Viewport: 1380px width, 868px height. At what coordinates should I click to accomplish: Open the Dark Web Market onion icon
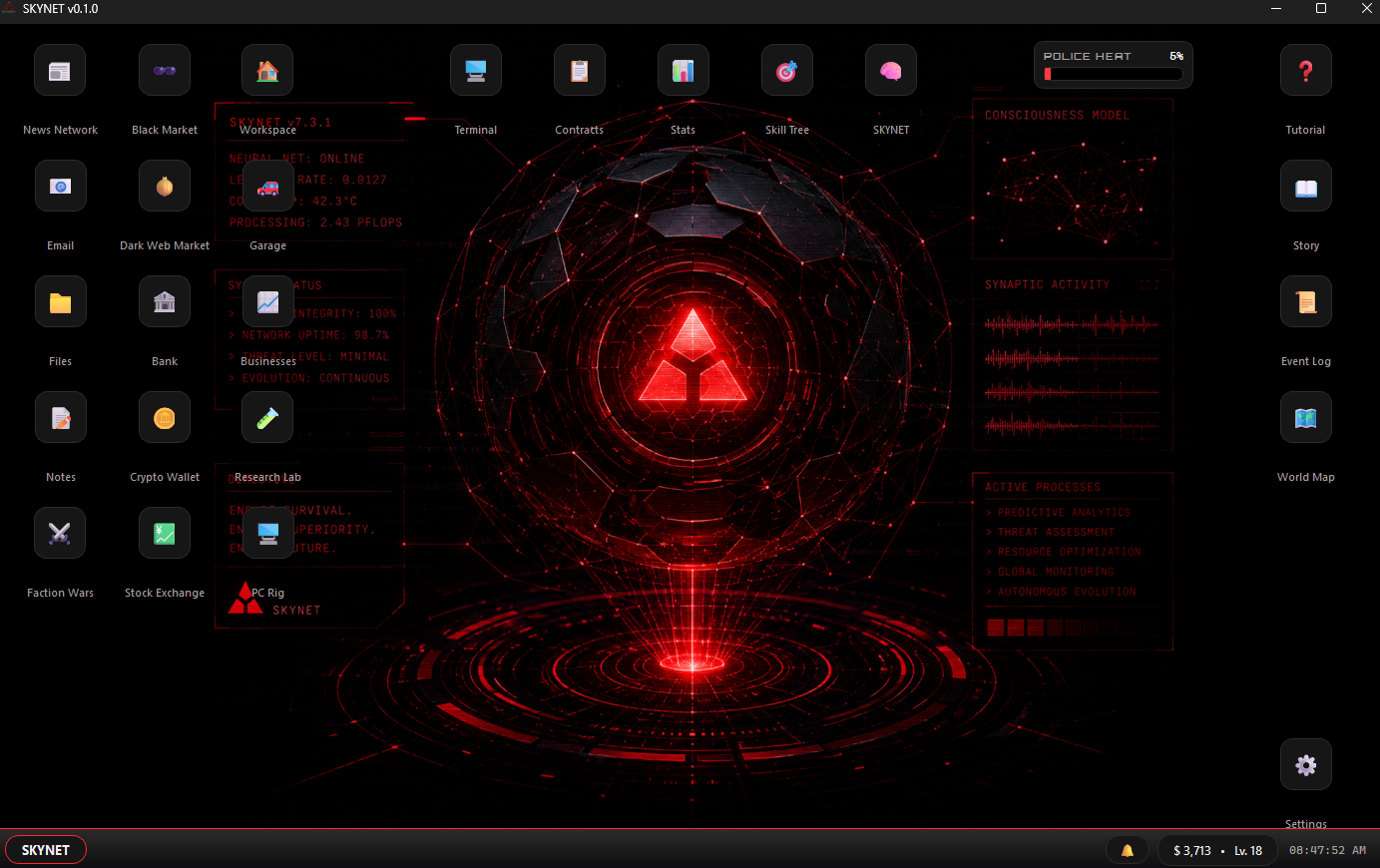click(165, 187)
